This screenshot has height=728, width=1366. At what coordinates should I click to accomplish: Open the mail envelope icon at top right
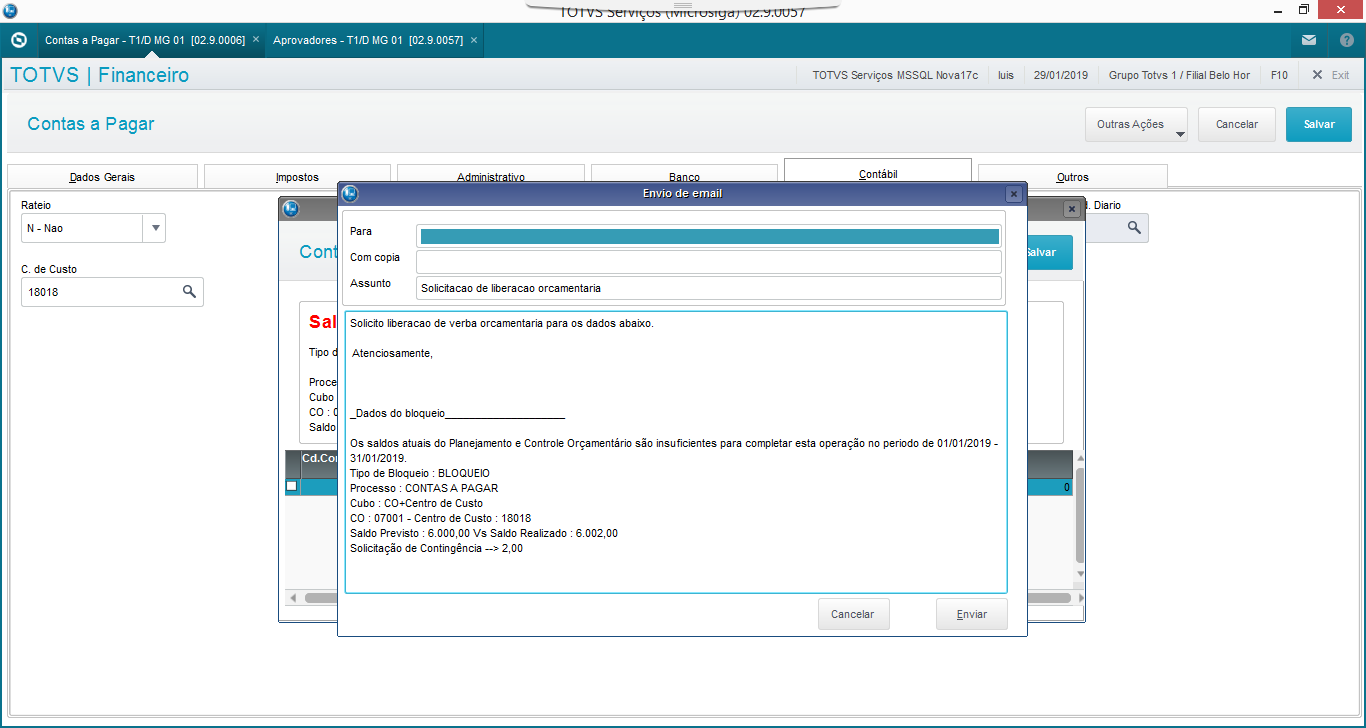pyautogui.click(x=1309, y=40)
